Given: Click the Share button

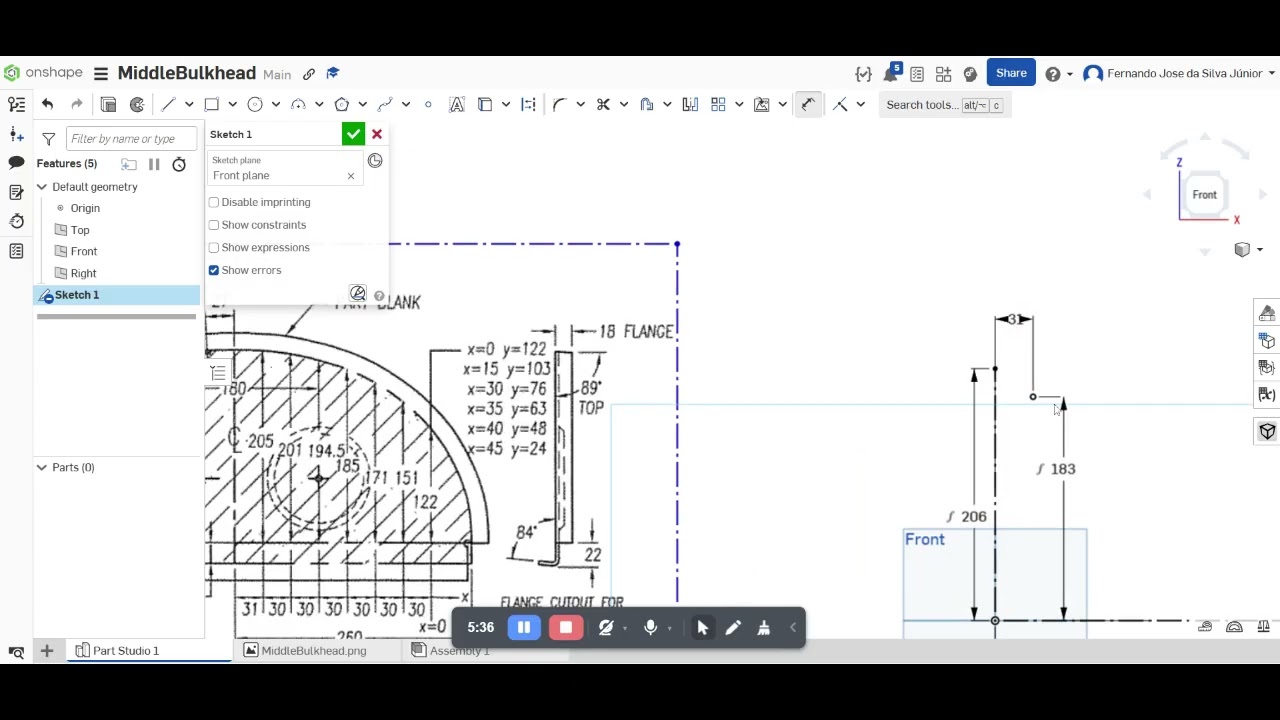Looking at the screenshot, I should coord(1011,73).
